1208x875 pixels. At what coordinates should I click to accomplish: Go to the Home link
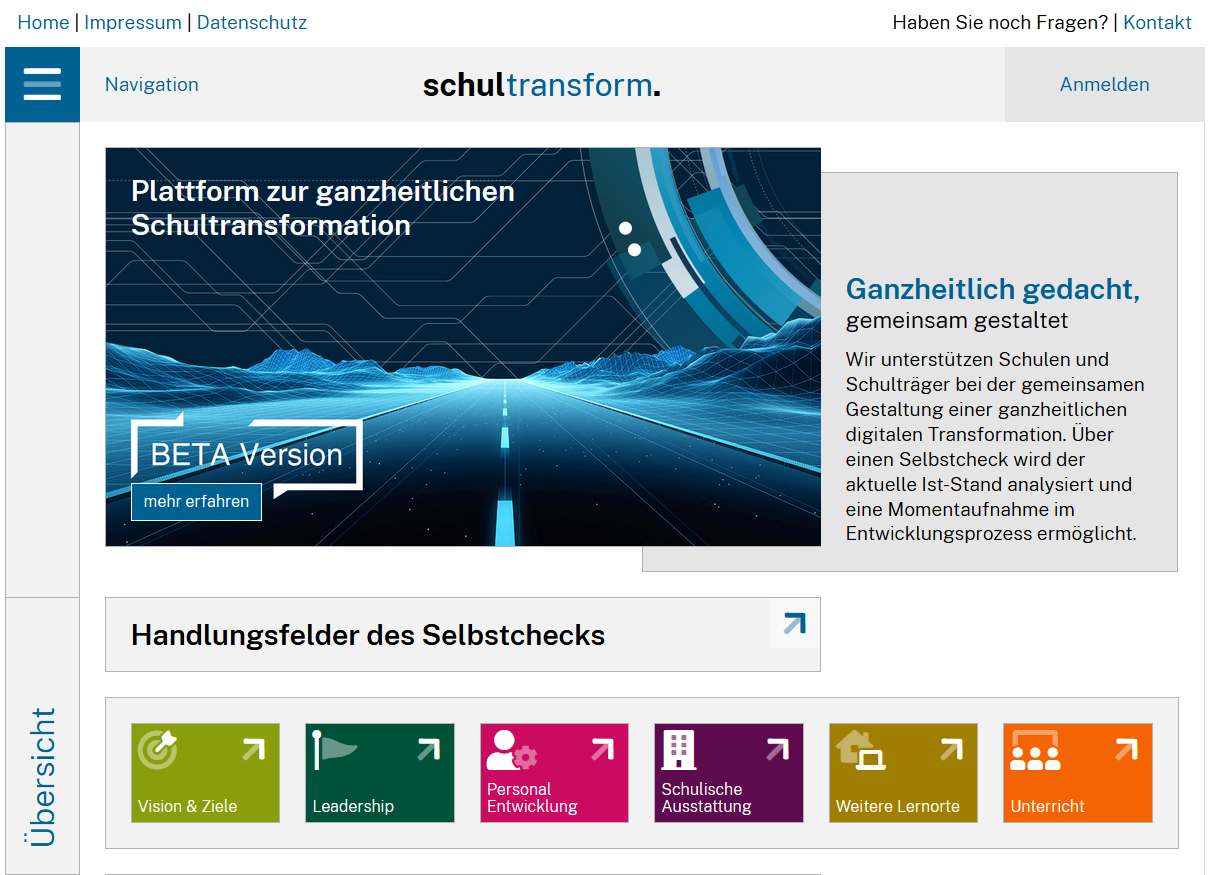click(x=43, y=22)
